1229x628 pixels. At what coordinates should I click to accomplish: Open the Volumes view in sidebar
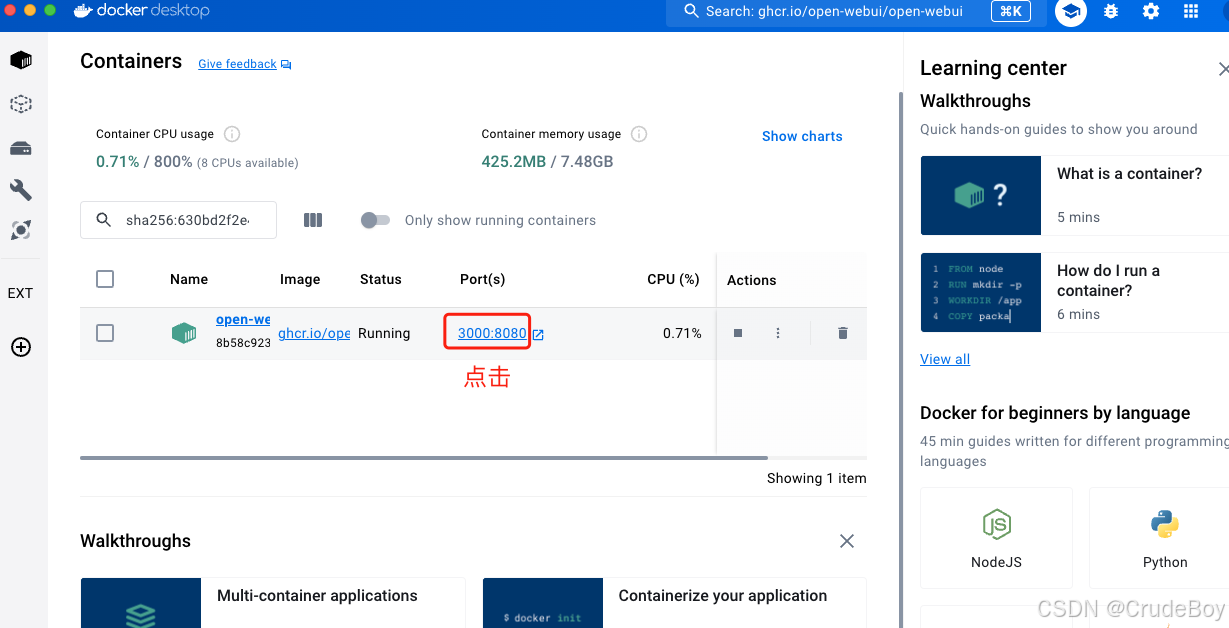click(x=21, y=148)
